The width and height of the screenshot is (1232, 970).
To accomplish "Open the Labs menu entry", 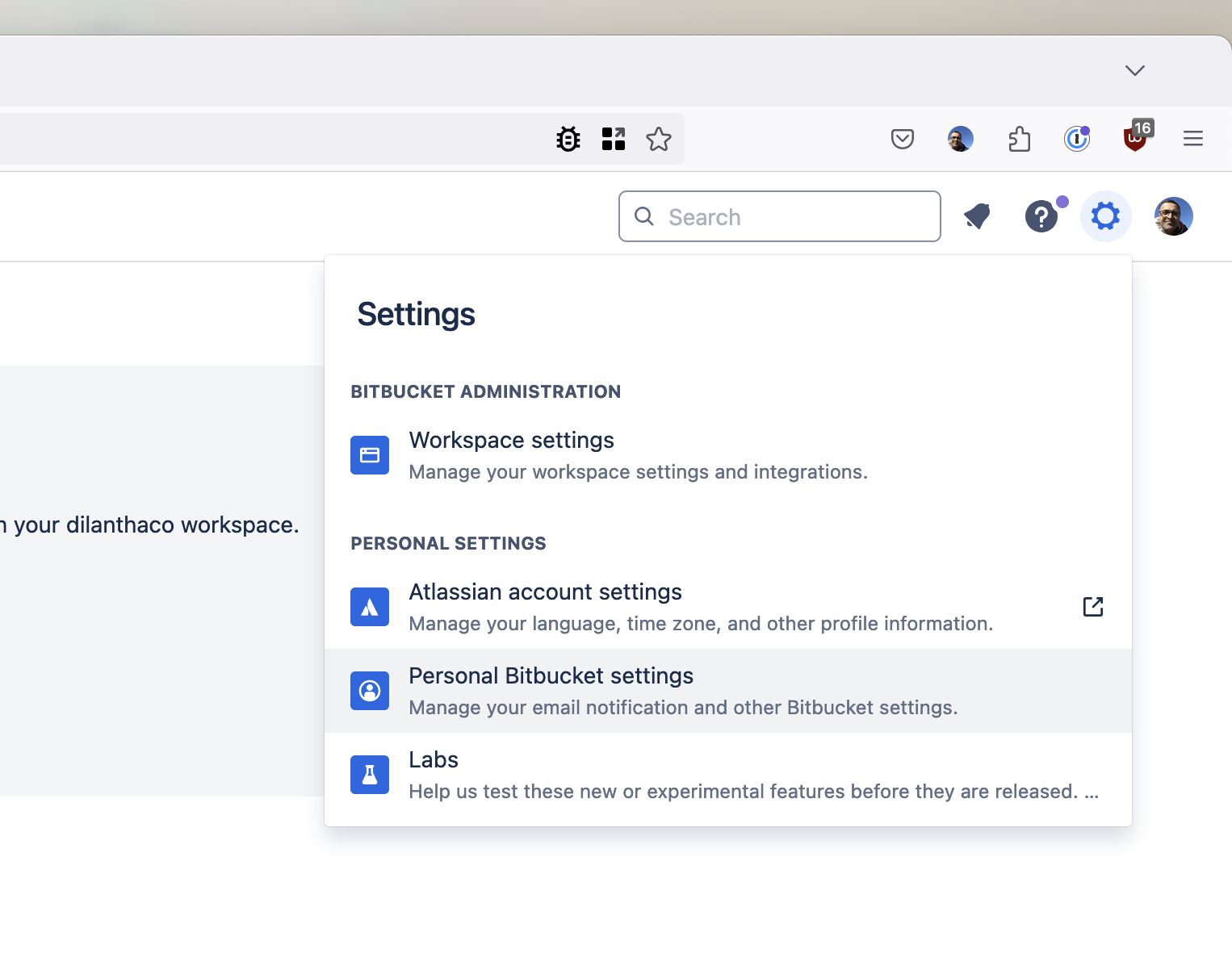I will (728, 775).
